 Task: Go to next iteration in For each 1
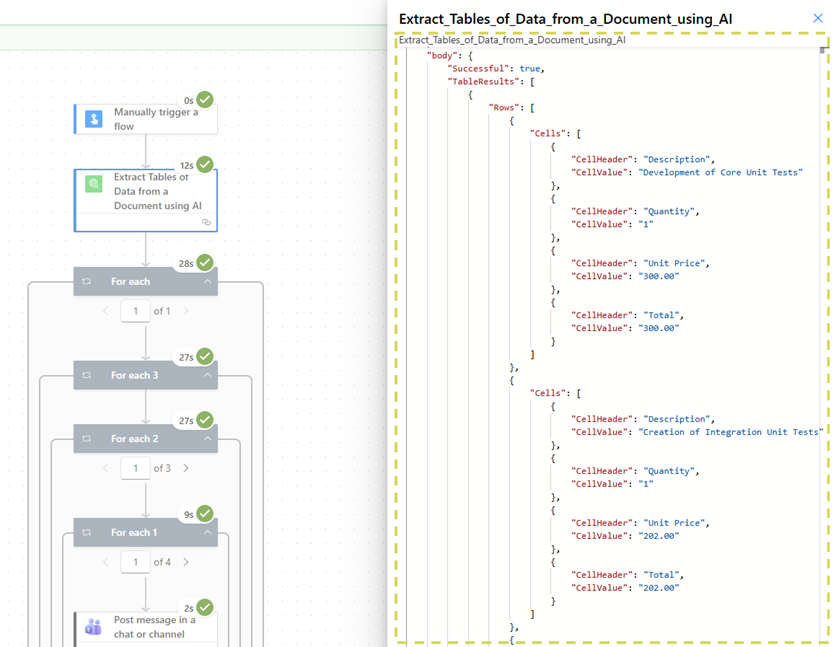point(186,561)
